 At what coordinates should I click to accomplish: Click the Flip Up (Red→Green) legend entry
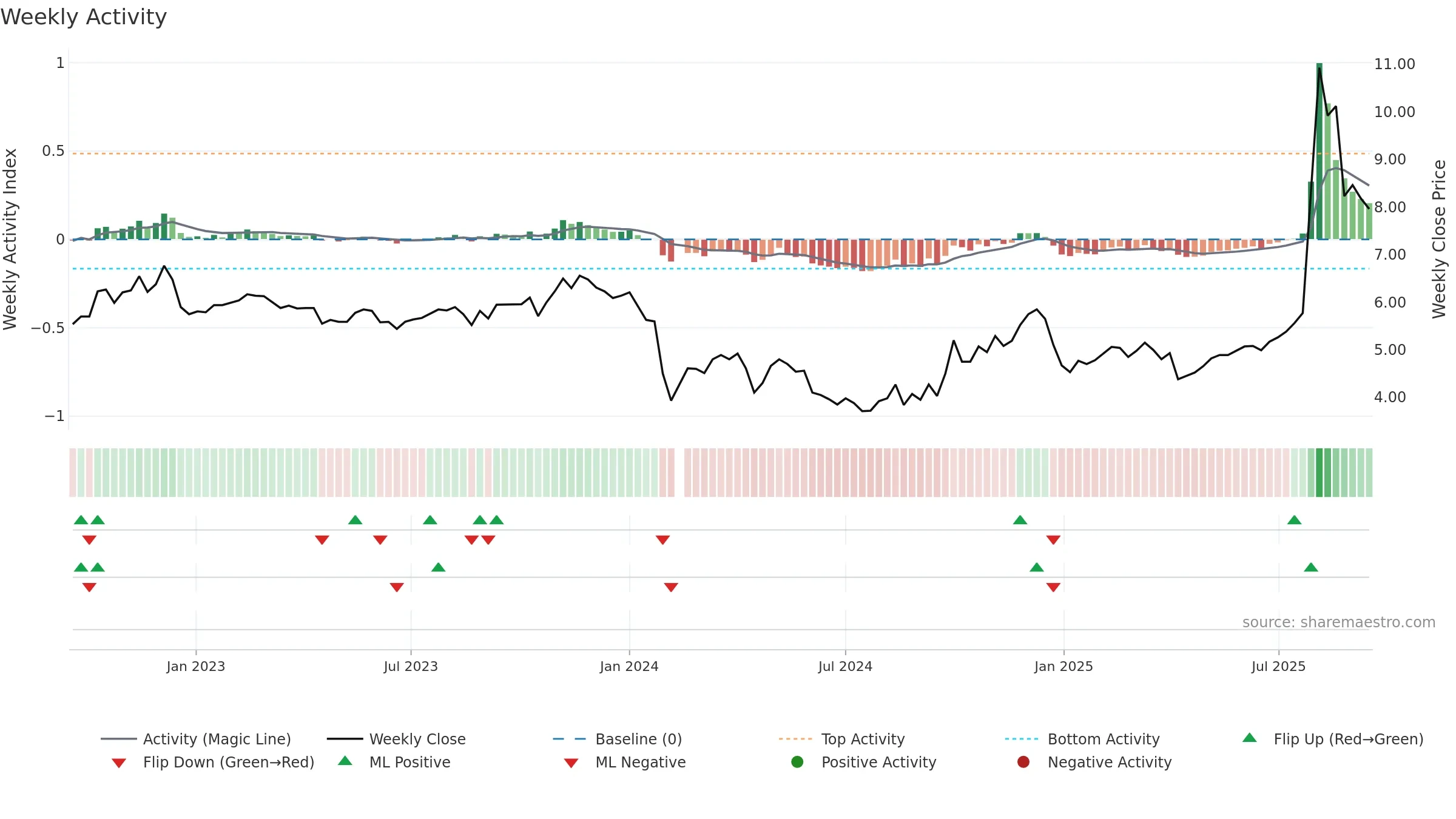[1333, 739]
